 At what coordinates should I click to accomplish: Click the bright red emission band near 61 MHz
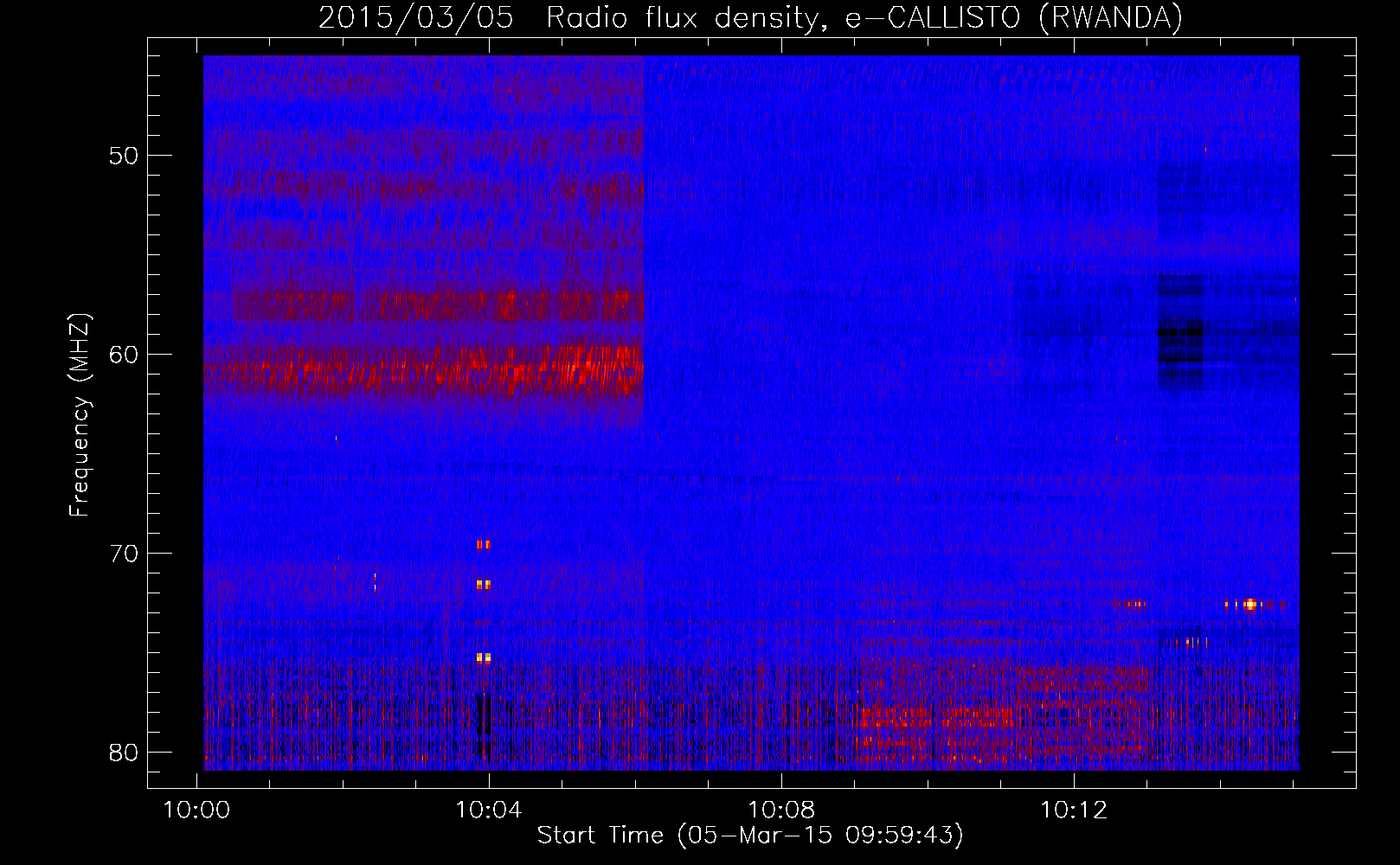click(x=424, y=370)
